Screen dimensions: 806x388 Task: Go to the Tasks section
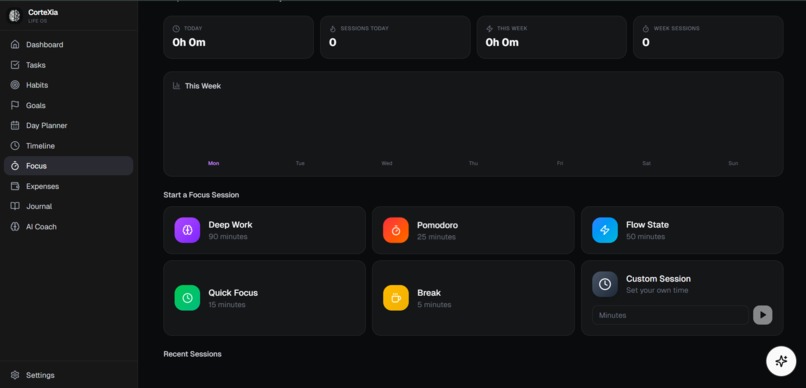click(x=68, y=65)
